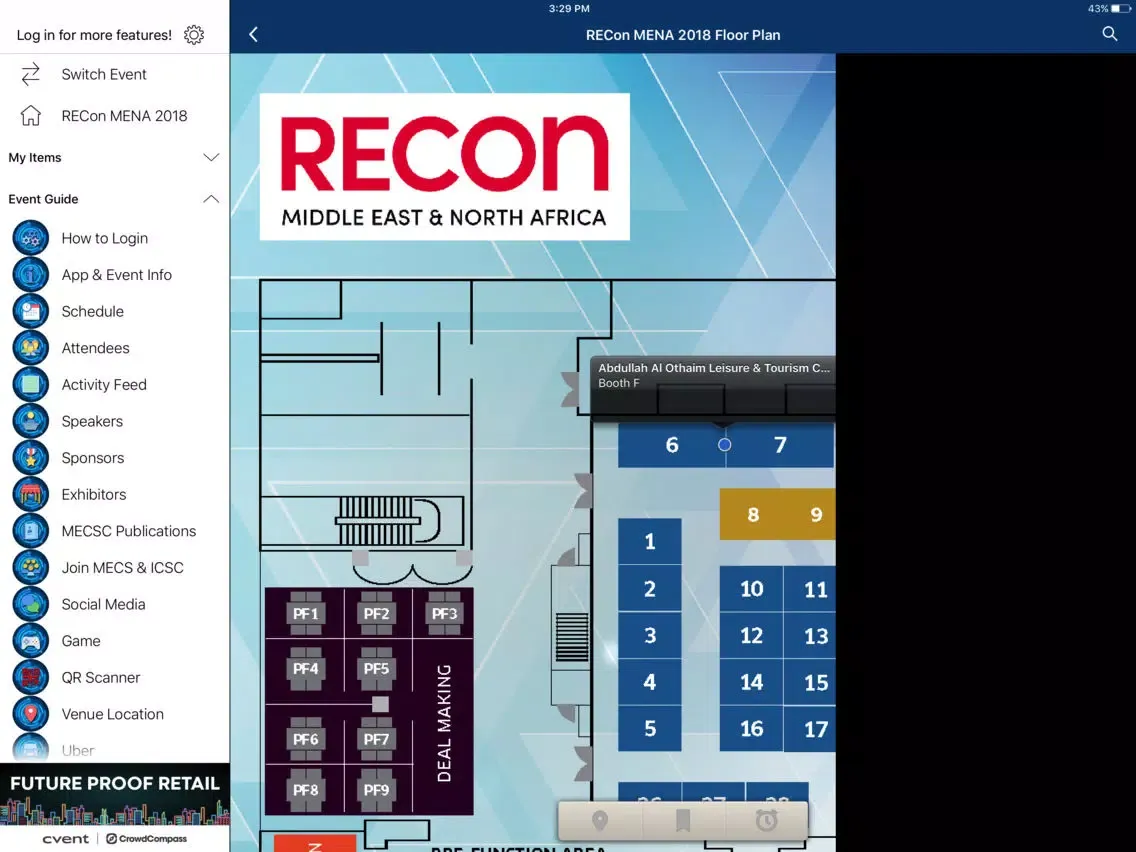1136x852 pixels.
Task: Open the Uber menu item
Action: 114,749
